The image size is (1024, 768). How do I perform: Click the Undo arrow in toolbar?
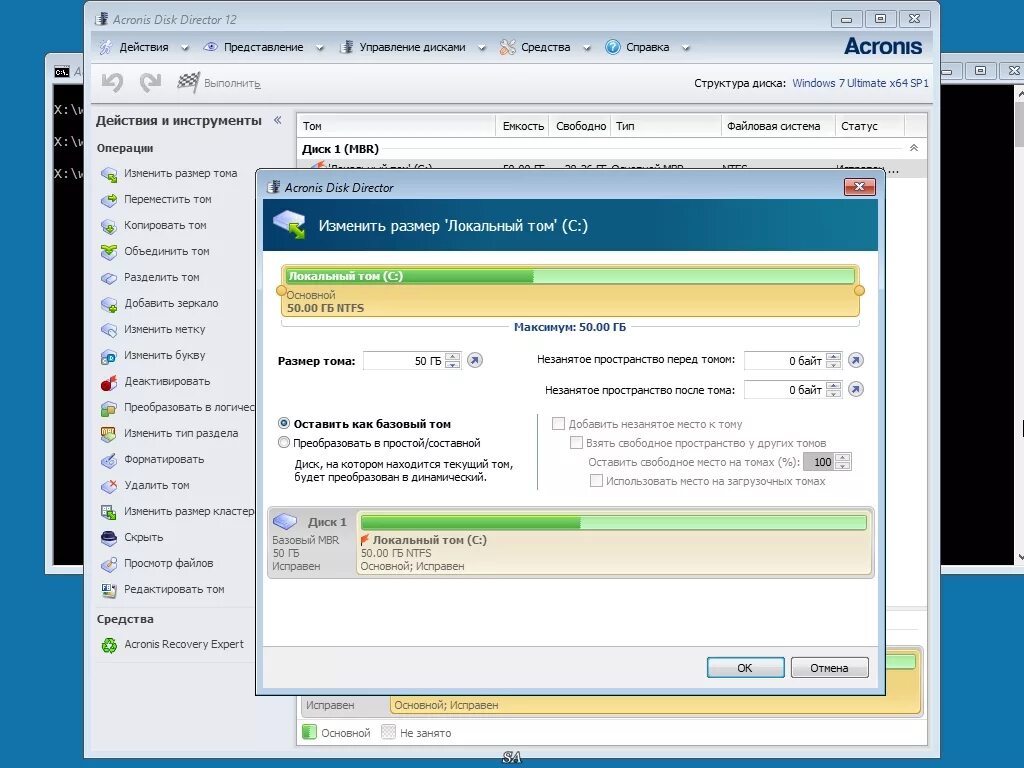112,82
